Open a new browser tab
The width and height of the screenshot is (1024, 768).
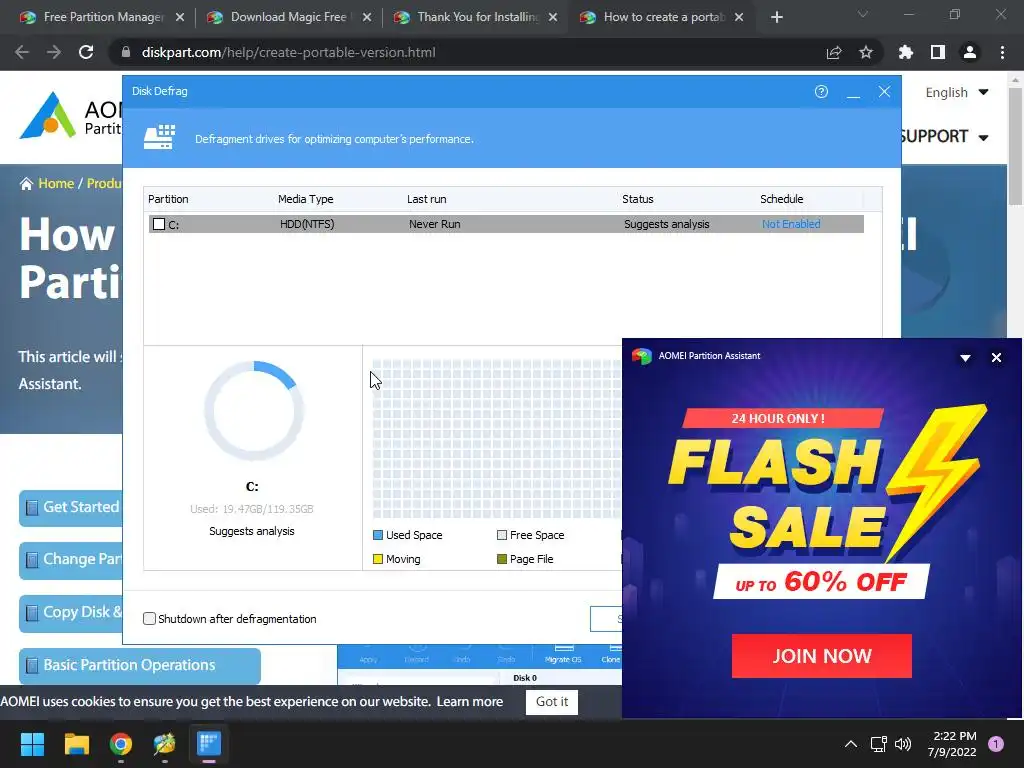[776, 17]
